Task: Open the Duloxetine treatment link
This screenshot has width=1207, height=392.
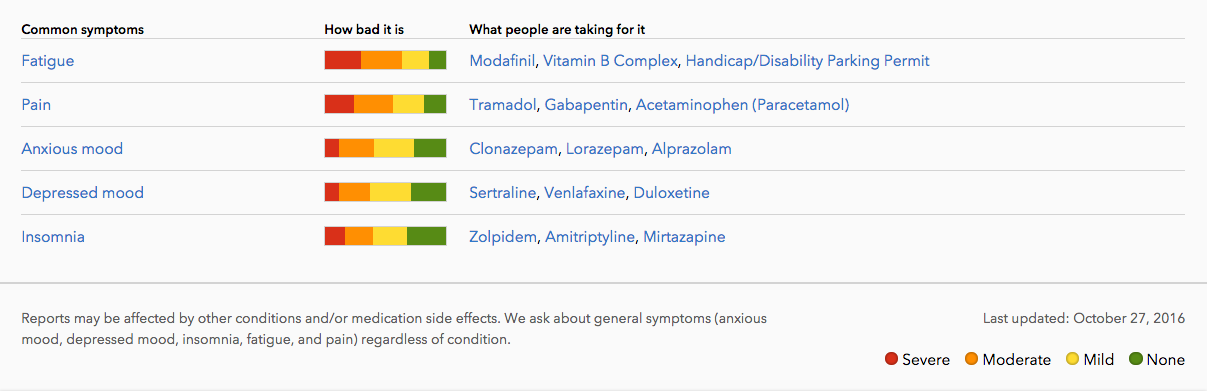Action: [671, 193]
